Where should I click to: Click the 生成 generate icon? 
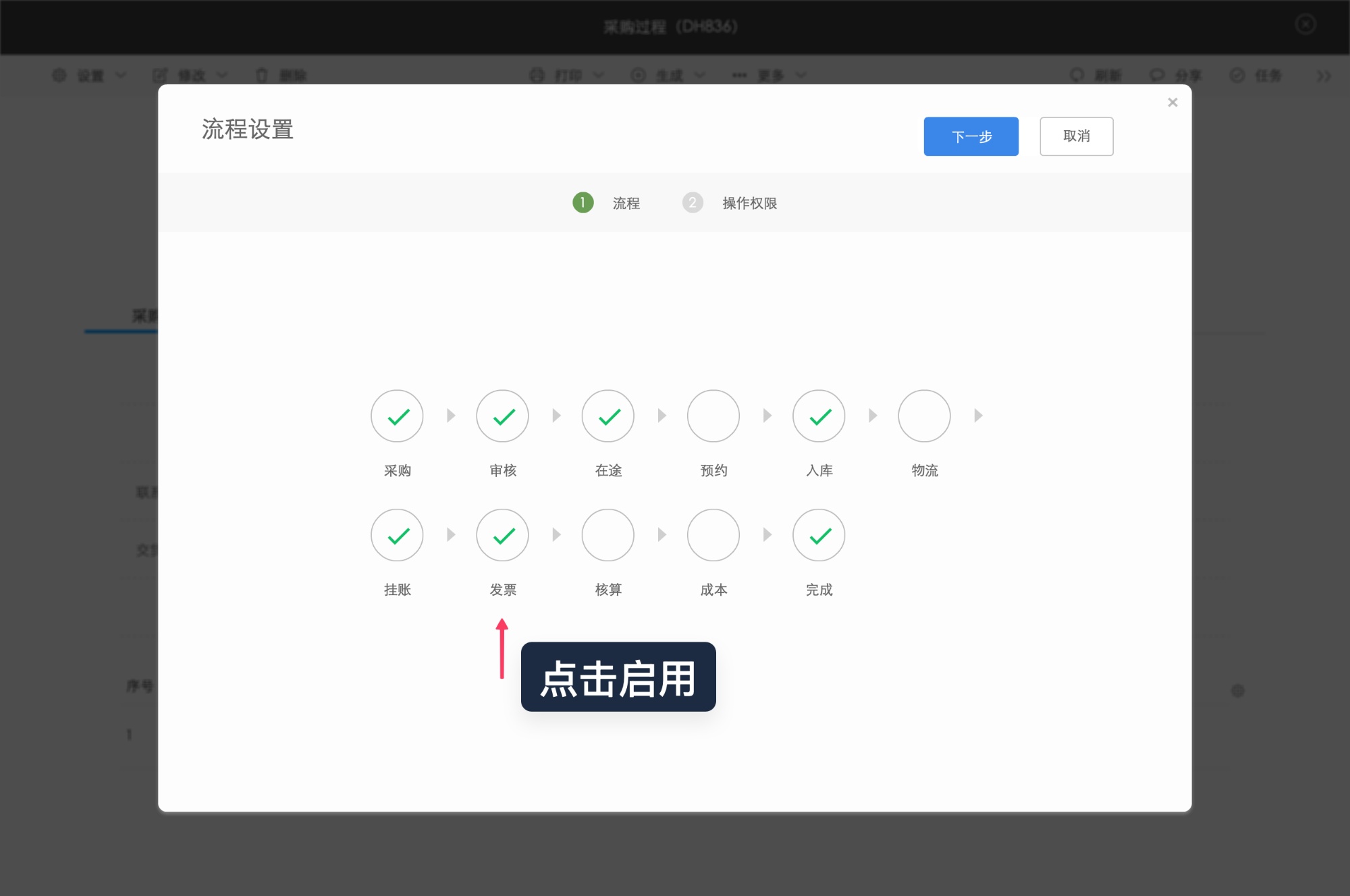tap(637, 76)
